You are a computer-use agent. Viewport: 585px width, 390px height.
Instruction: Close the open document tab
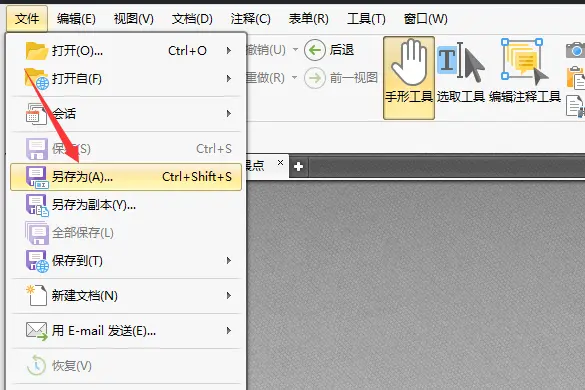click(x=281, y=163)
